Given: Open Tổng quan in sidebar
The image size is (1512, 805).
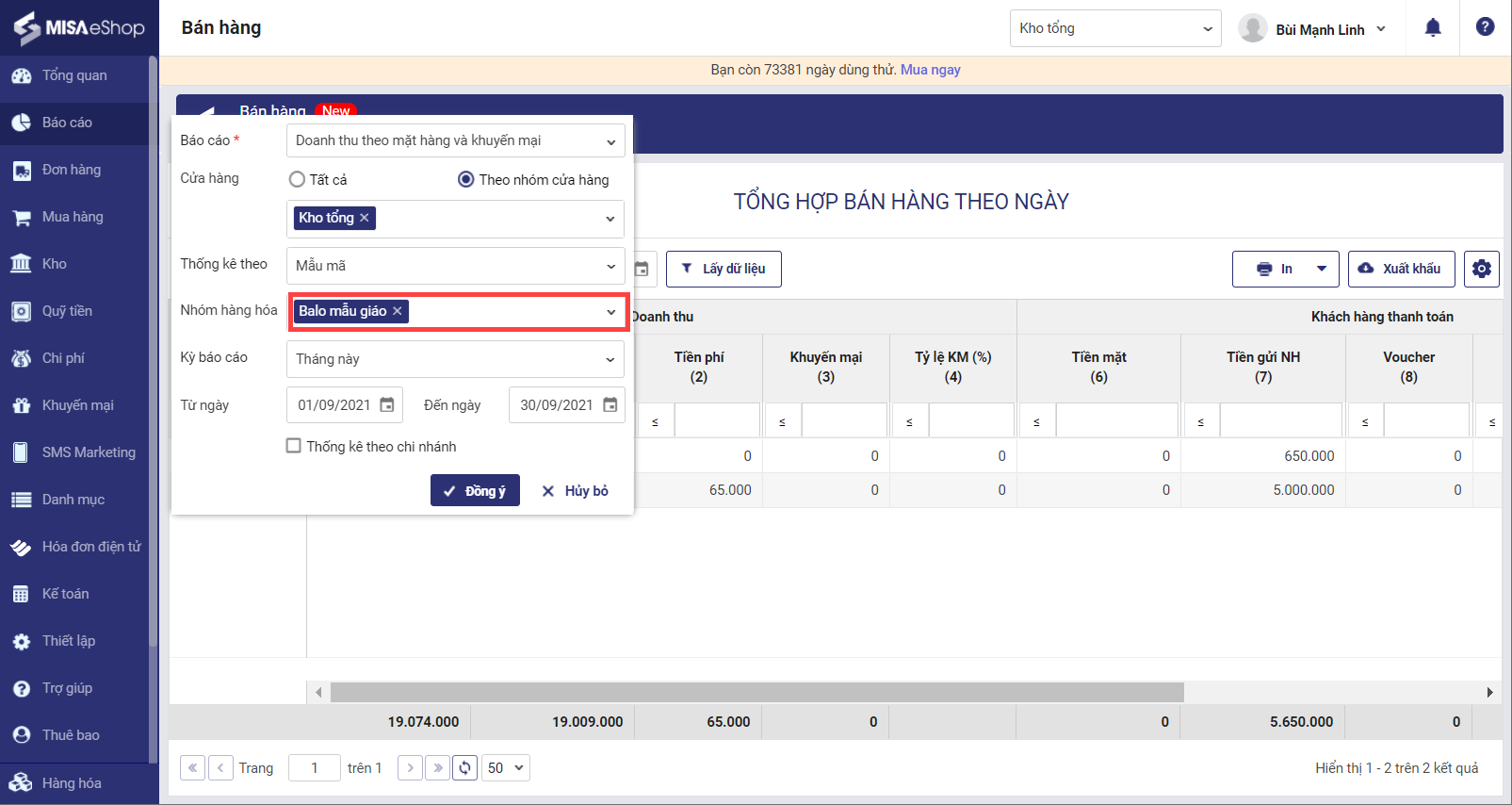Looking at the screenshot, I should (74, 75).
